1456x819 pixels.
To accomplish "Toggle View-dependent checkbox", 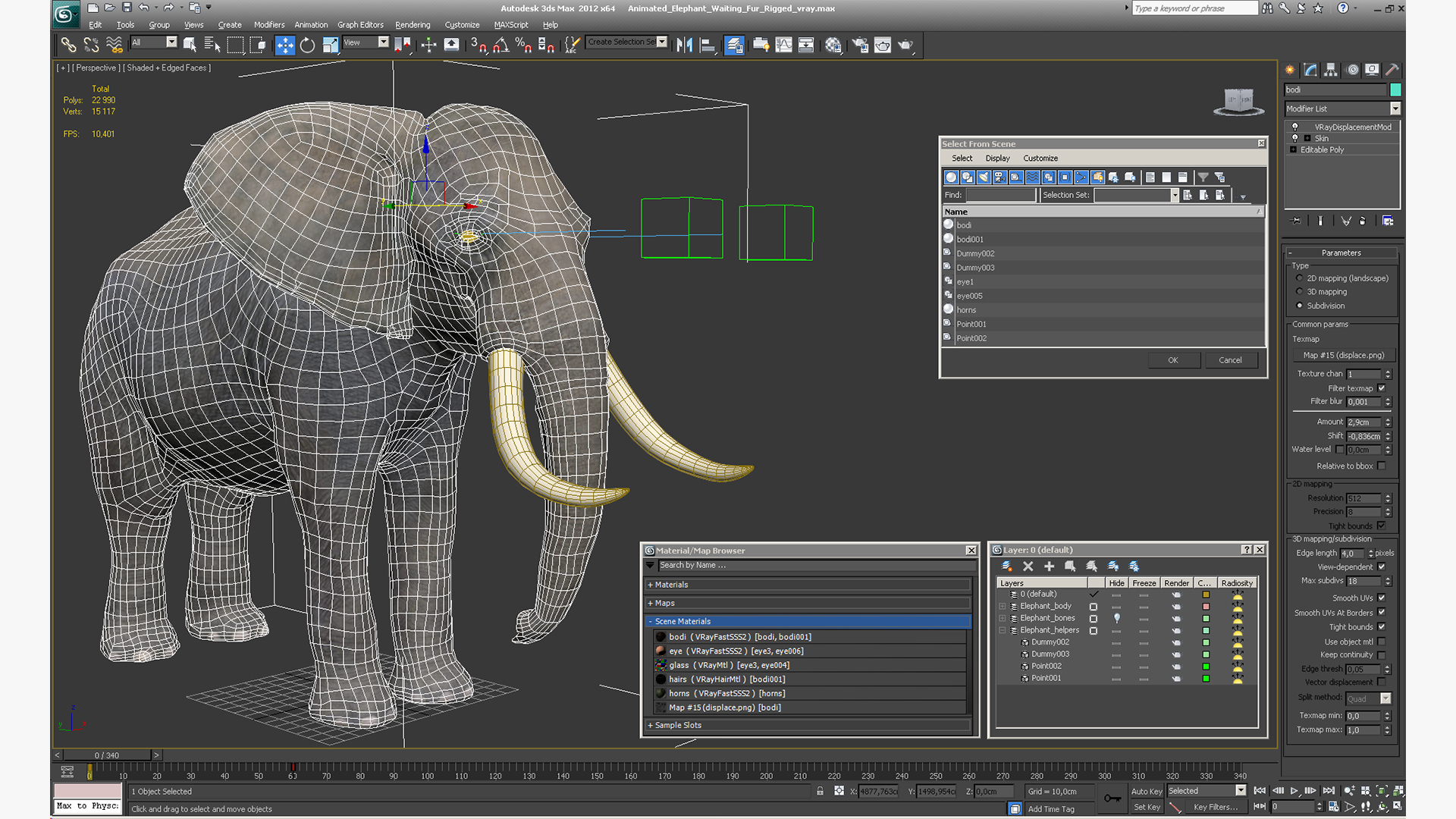I will tap(1382, 566).
